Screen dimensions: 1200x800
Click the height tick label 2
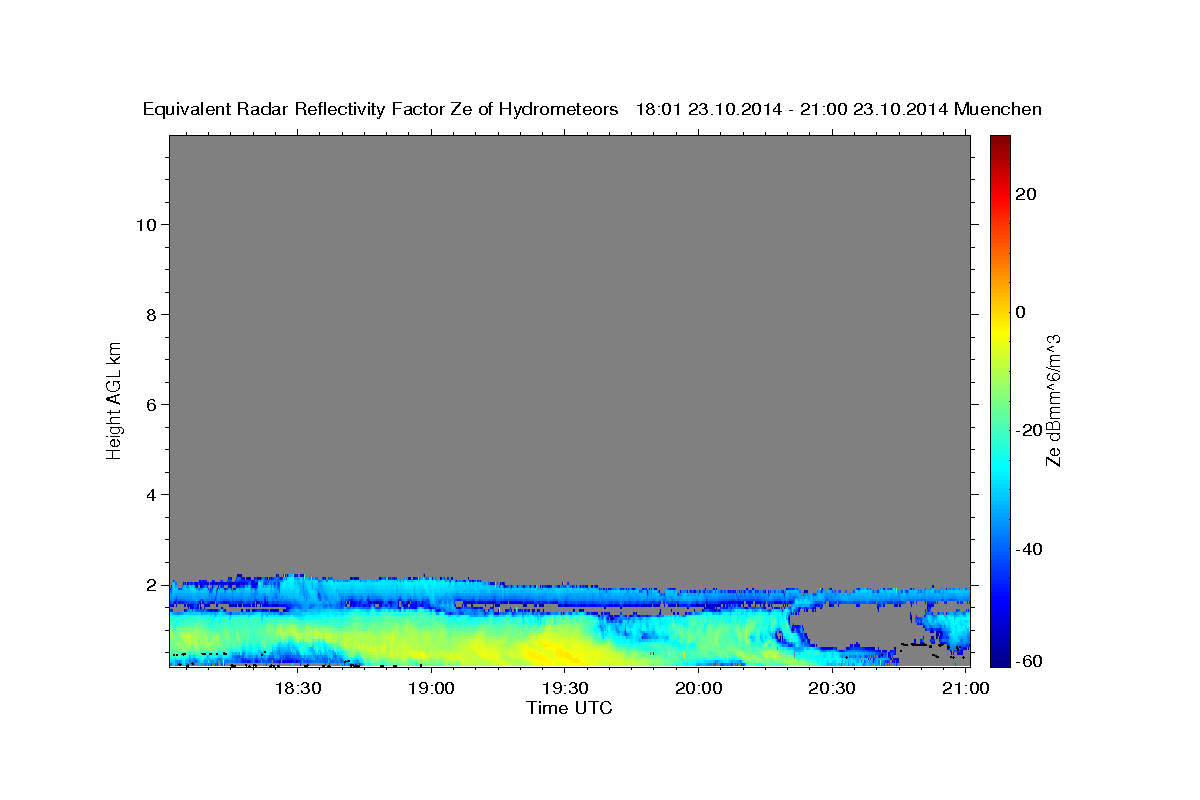(151, 585)
